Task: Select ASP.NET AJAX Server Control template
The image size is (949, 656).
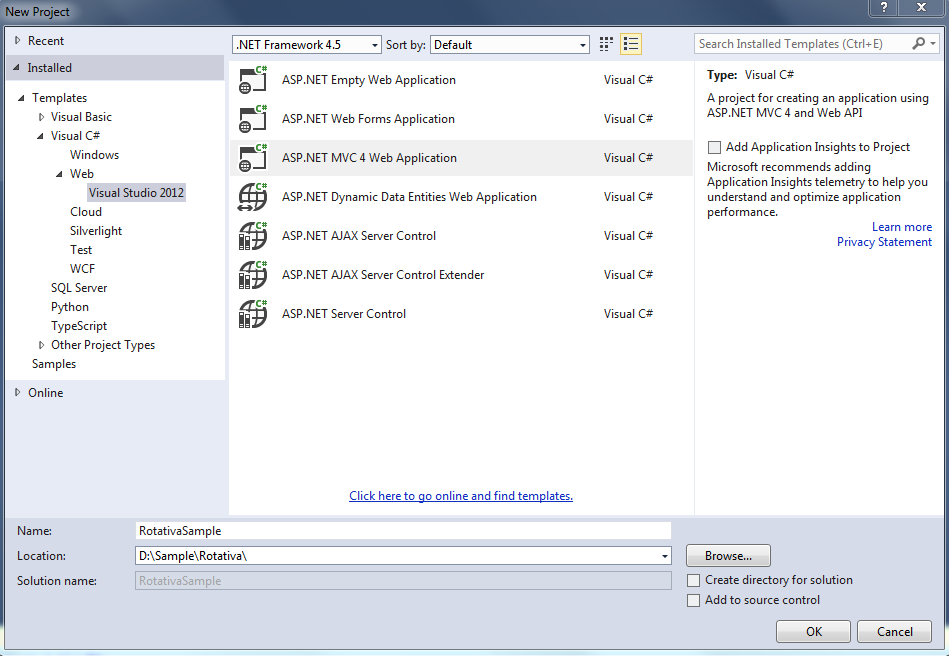Action: (x=461, y=236)
